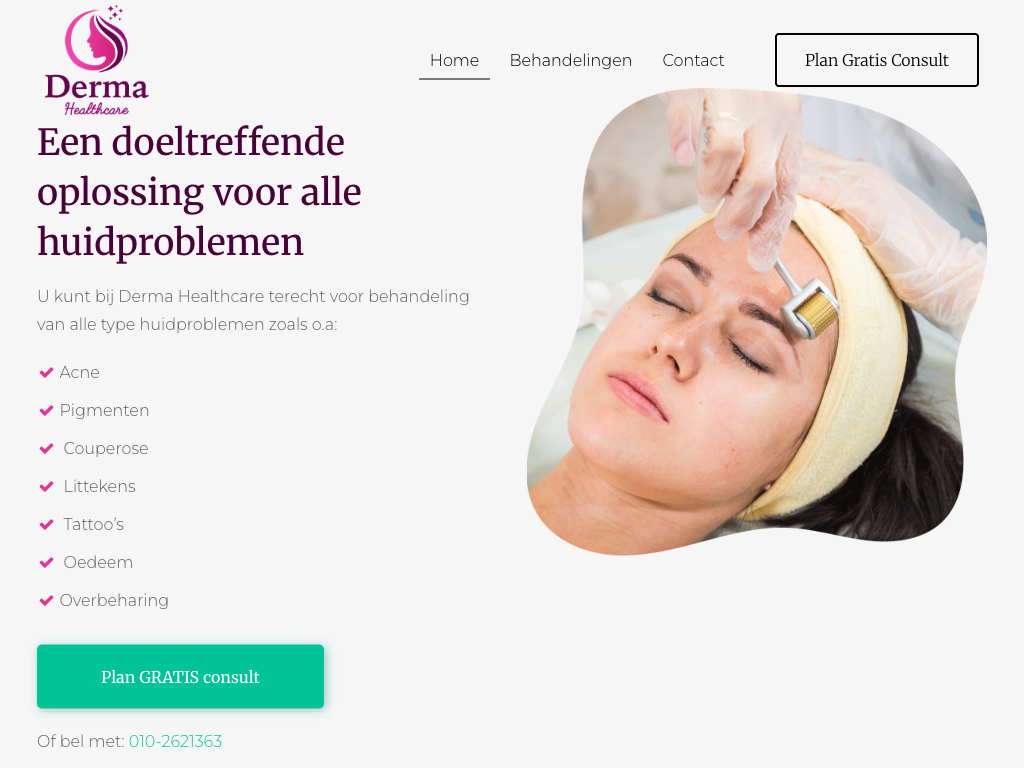Image resolution: width=1024 pixels, height=768 pixels.
Task: Call the phone number 010-2621363 link
Action: [175, 741]
